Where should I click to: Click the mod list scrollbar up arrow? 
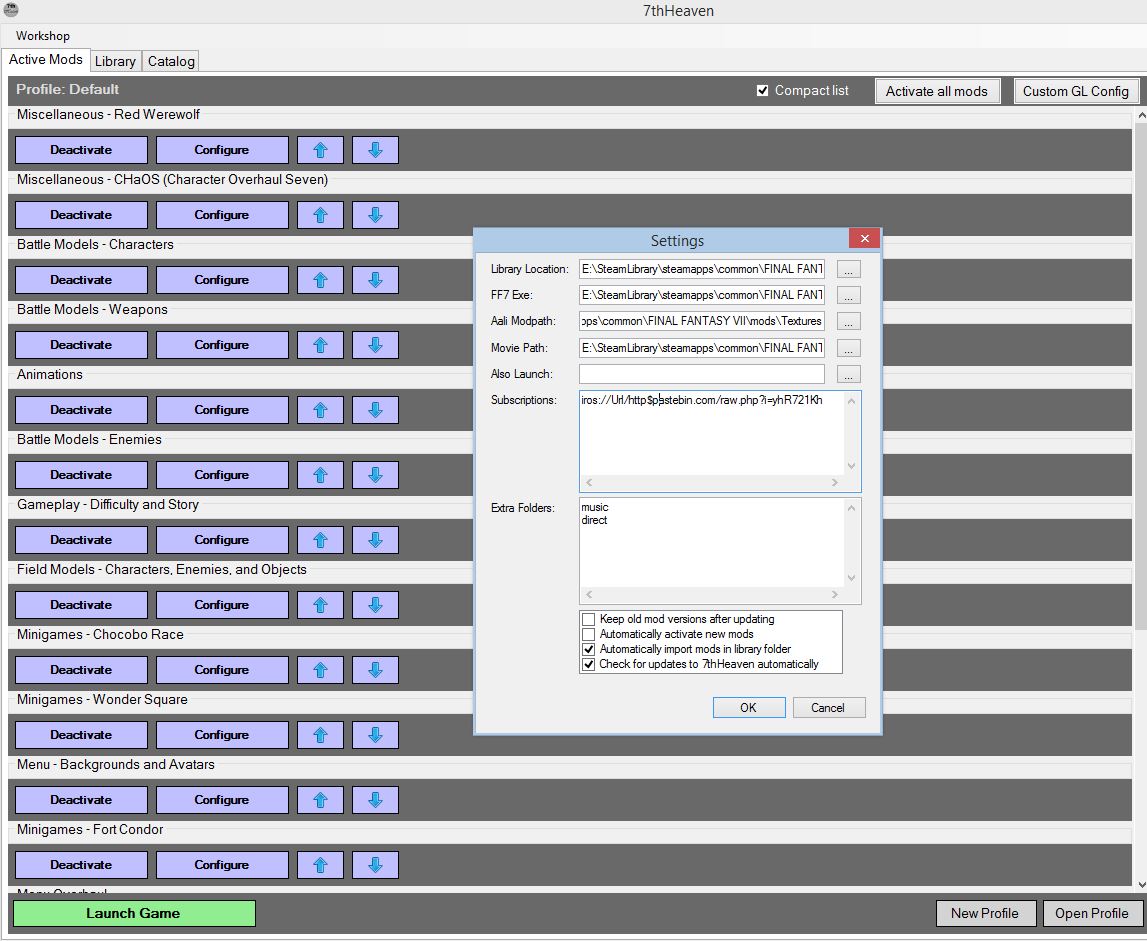pyautogui.click(x=1141, y=116)
